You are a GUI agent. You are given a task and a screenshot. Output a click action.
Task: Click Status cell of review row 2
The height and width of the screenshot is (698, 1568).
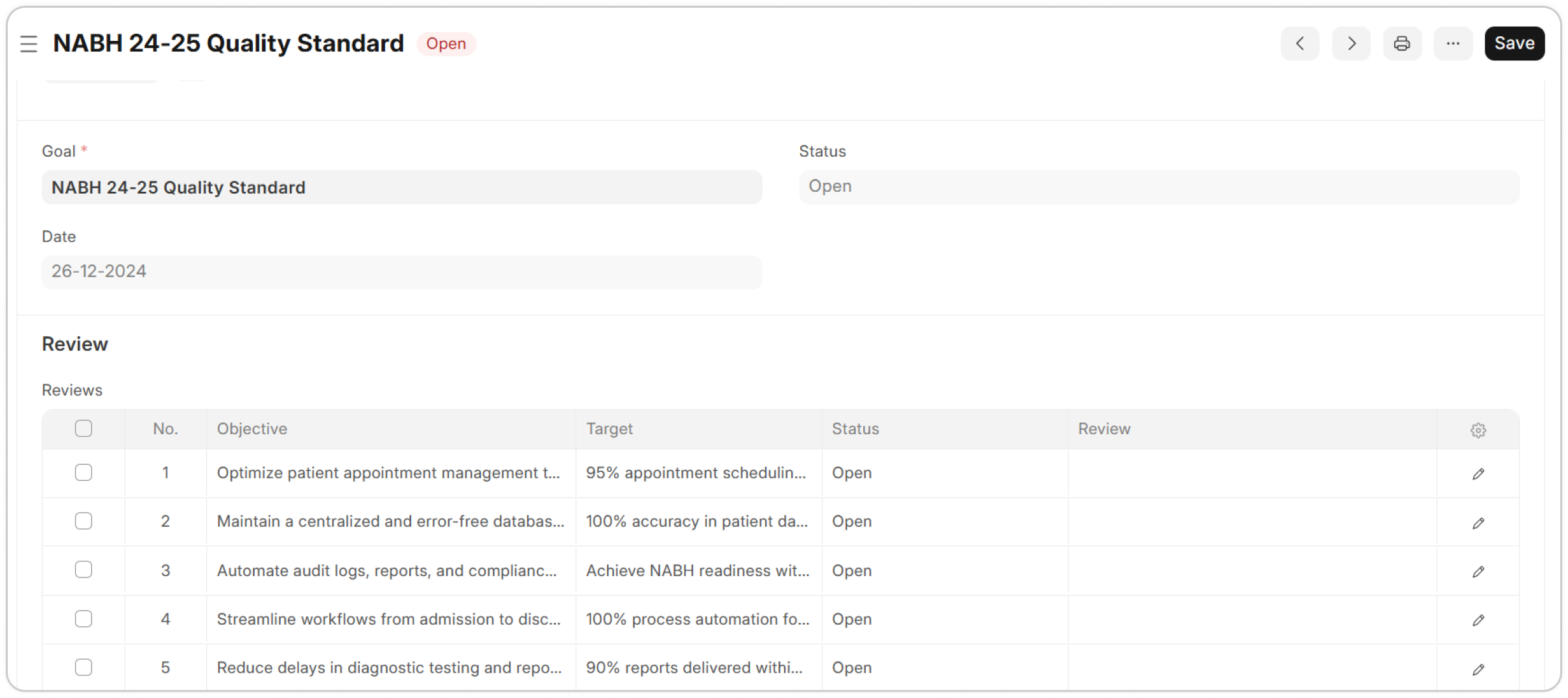coord(944,522)
